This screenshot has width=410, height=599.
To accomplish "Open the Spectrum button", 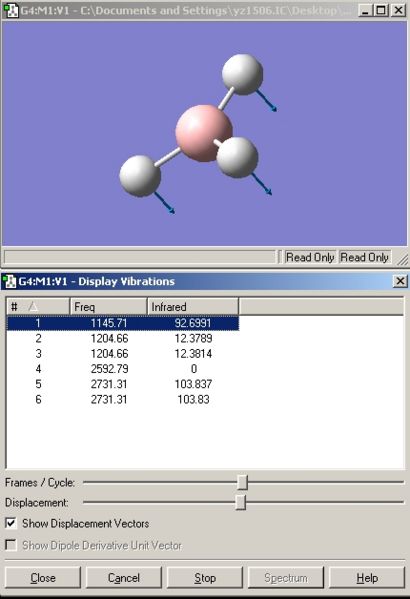I will coord(286,578).
